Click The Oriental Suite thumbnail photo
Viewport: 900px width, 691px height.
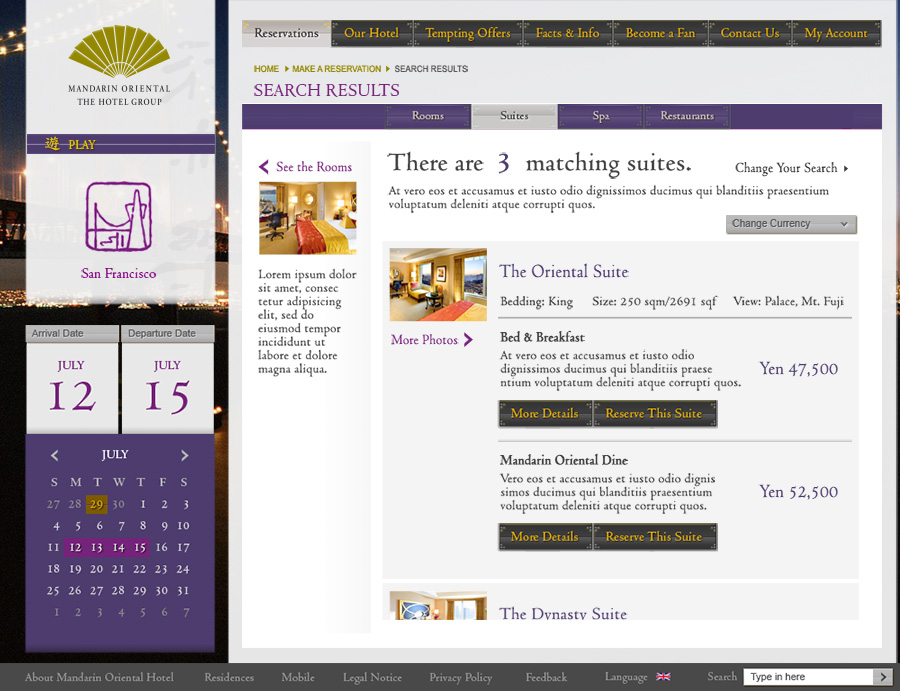[438, 285]
